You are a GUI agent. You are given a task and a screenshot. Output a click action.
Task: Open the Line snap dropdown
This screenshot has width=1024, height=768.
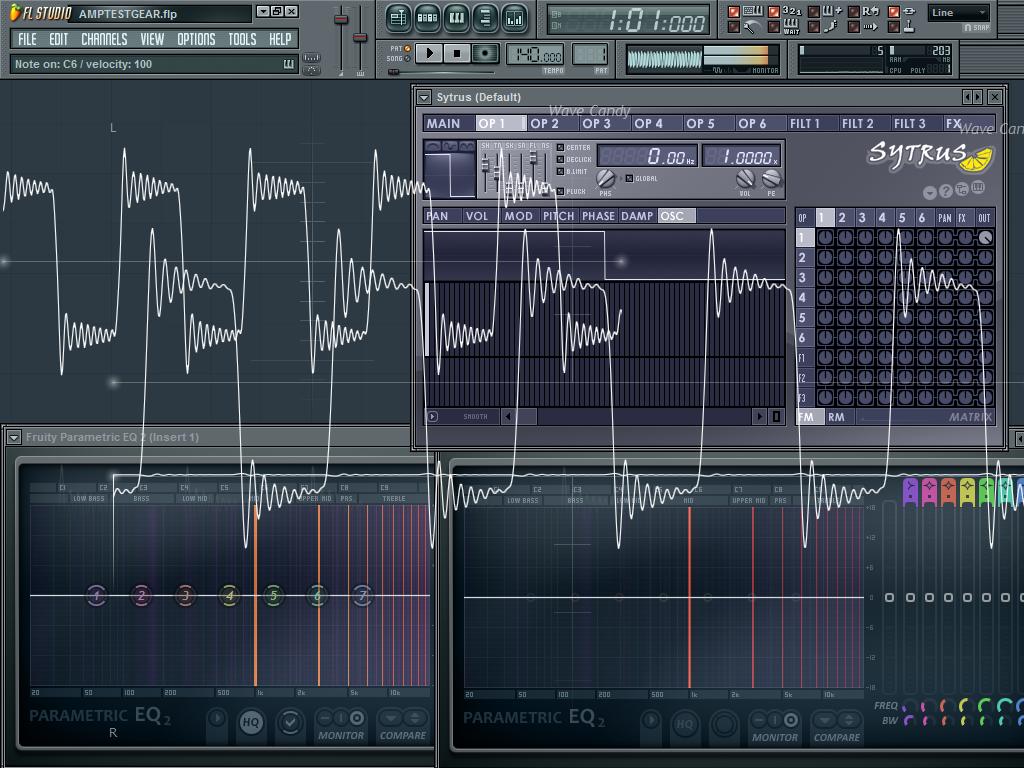point(959,12)
